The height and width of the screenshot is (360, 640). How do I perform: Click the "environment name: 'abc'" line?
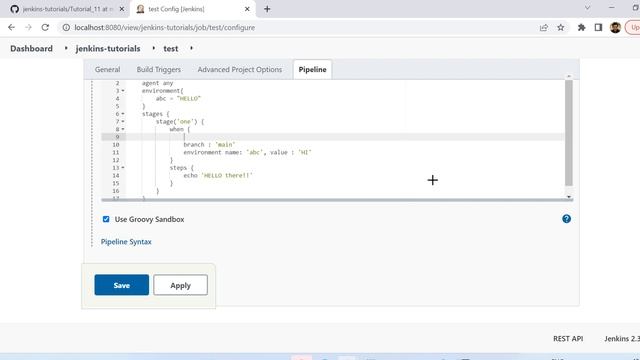247,152
